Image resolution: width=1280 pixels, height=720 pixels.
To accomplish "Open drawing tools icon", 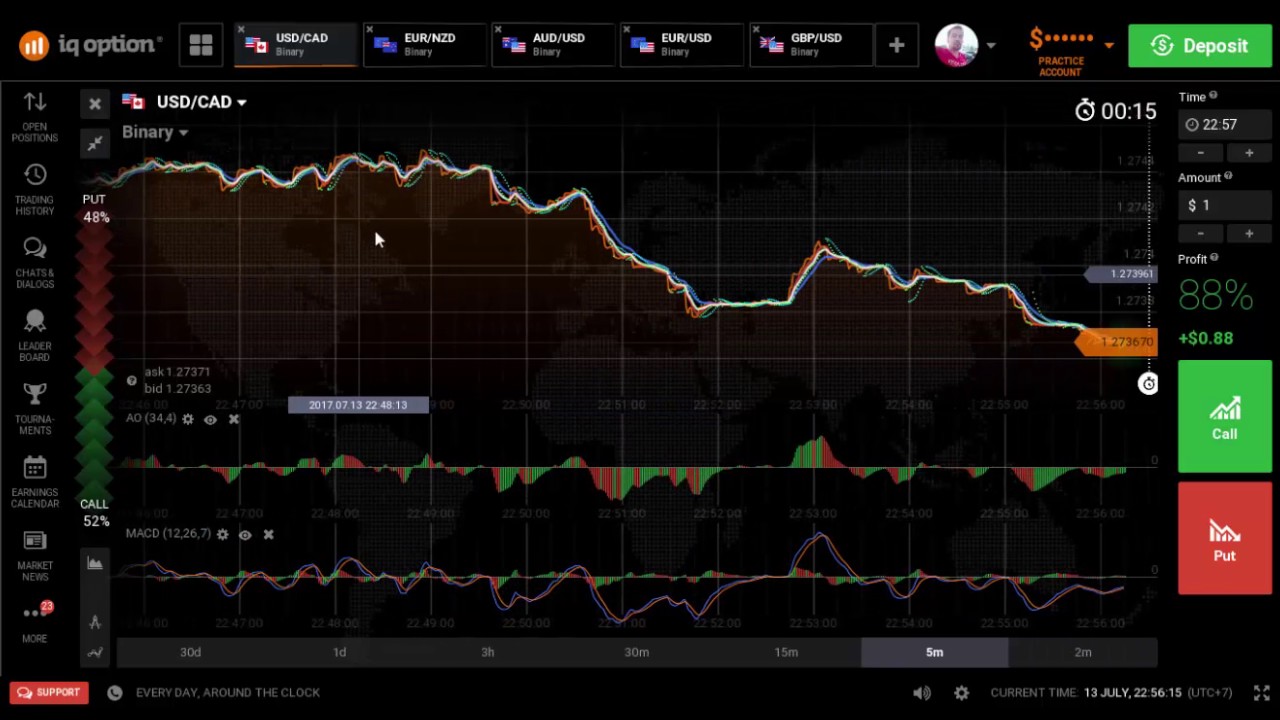I will click(x=95, y=622).
